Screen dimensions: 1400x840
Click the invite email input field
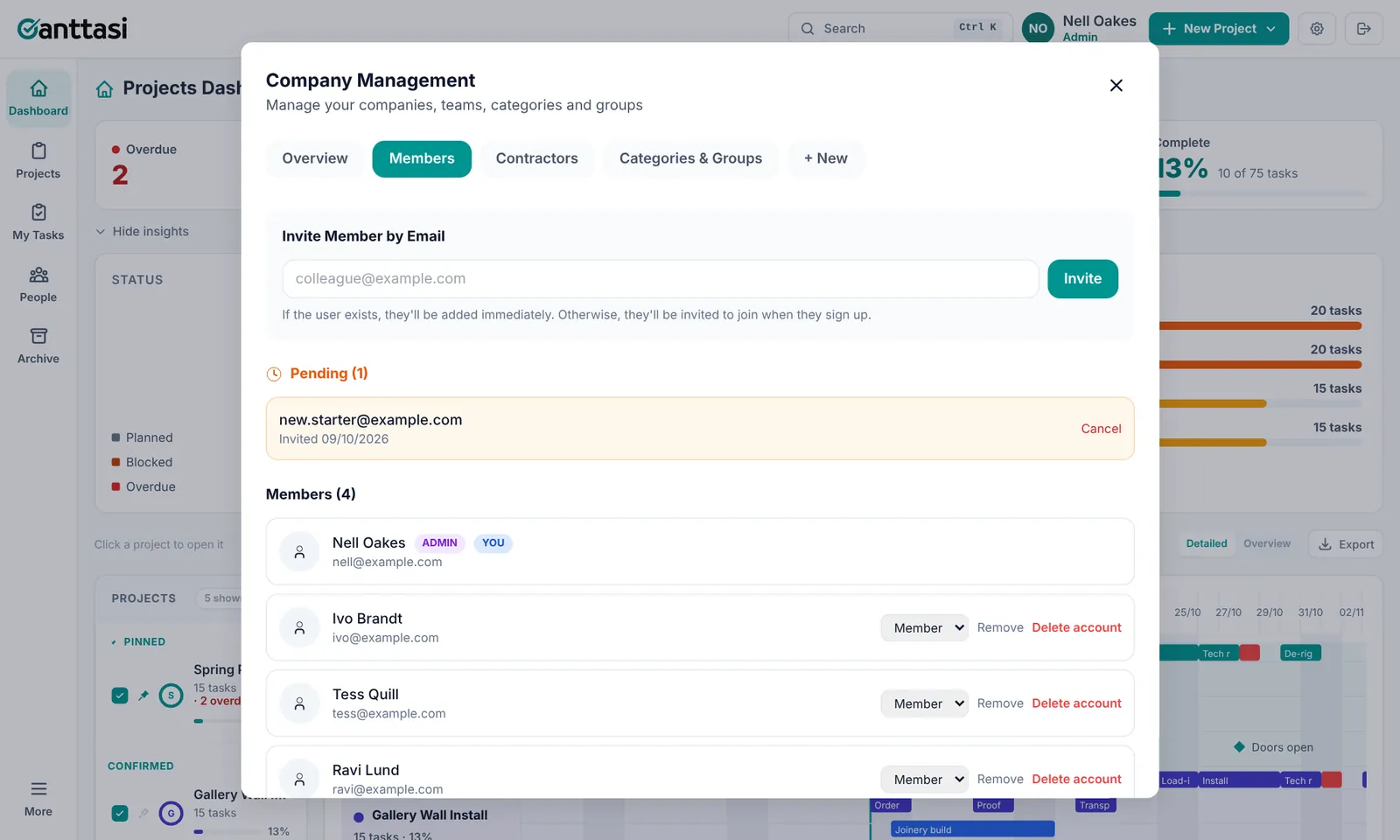pyautogui.click(x=661, y=278)
